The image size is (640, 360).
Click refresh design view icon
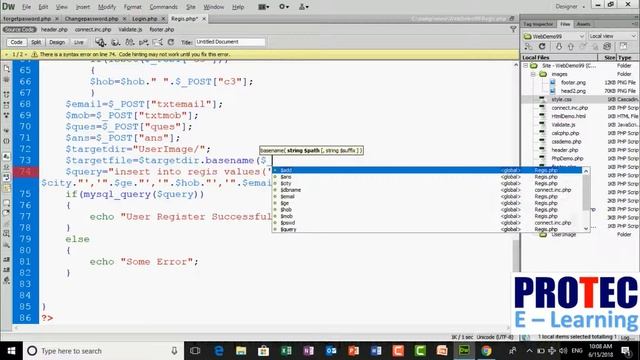[x=171, y=42]
